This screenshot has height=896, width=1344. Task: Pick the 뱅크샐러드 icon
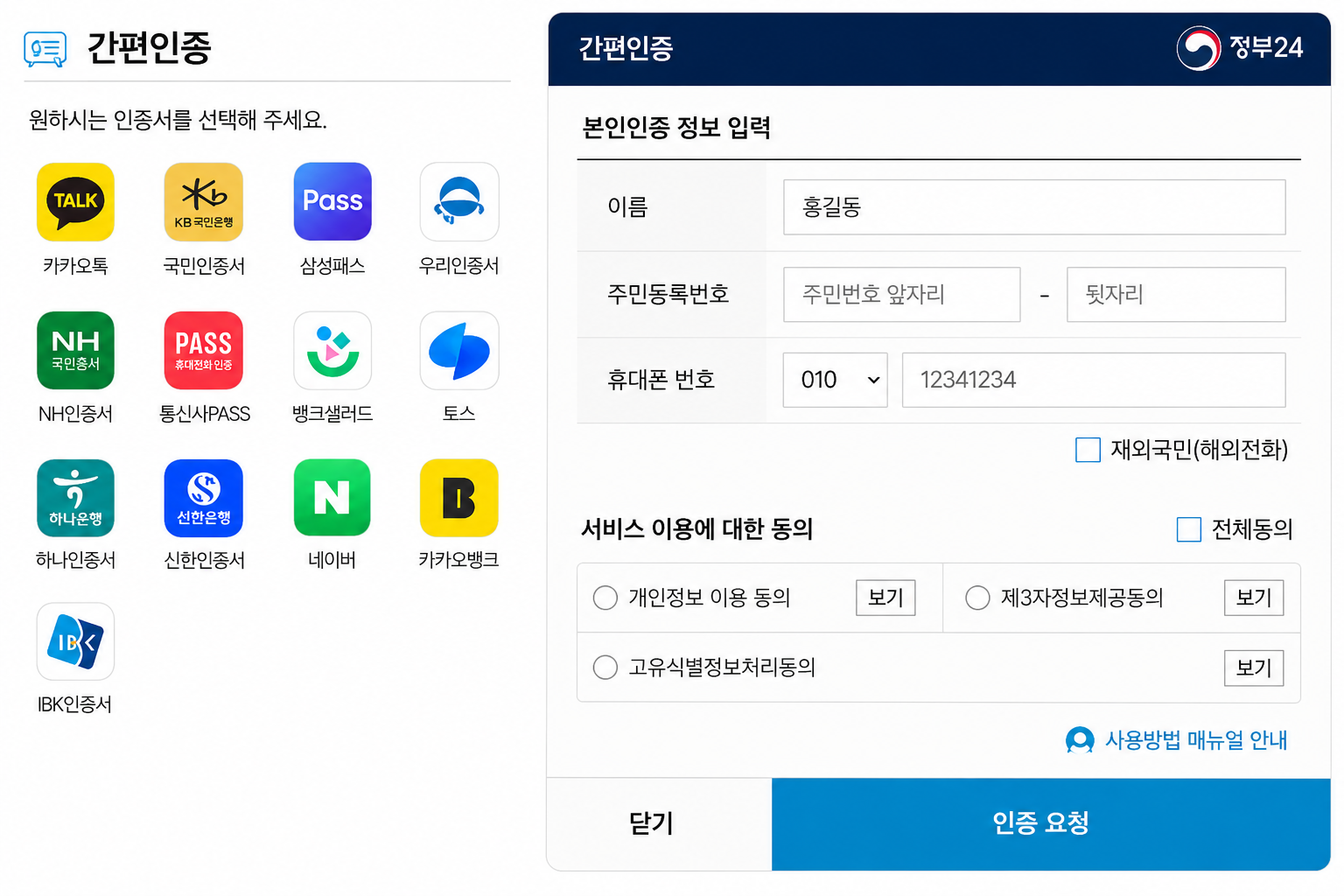(x=332, y=351)
